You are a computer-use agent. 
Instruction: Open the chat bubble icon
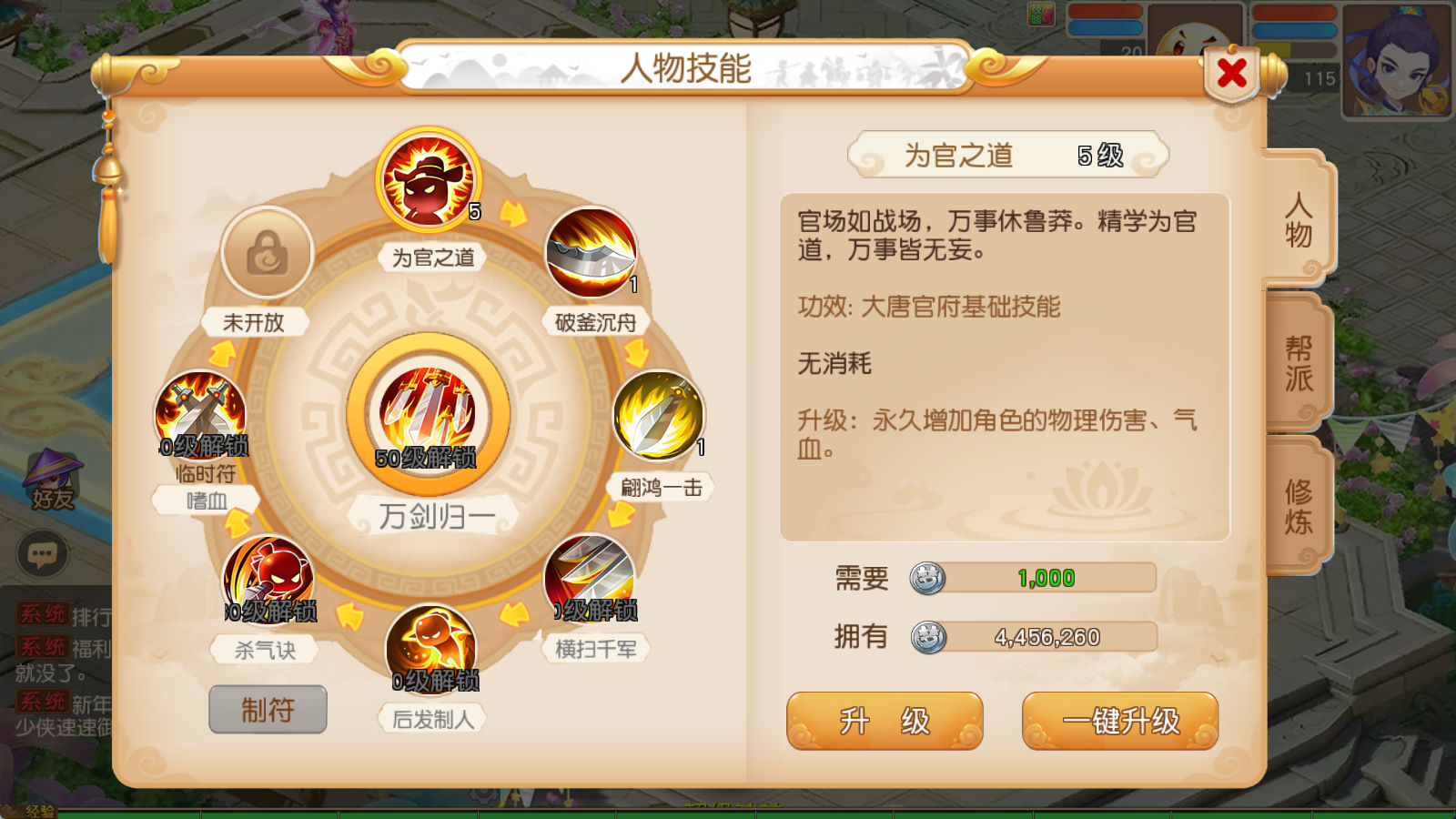[x=43, y=553]
